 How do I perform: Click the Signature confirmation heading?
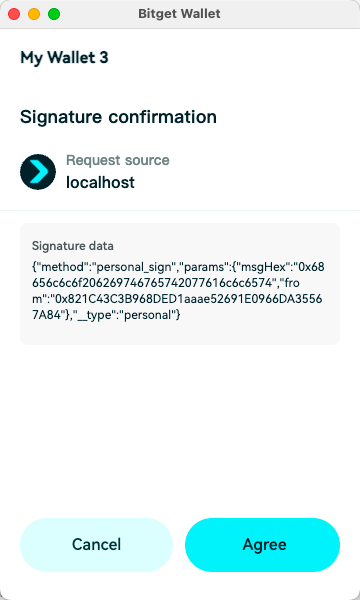[118, 116]
